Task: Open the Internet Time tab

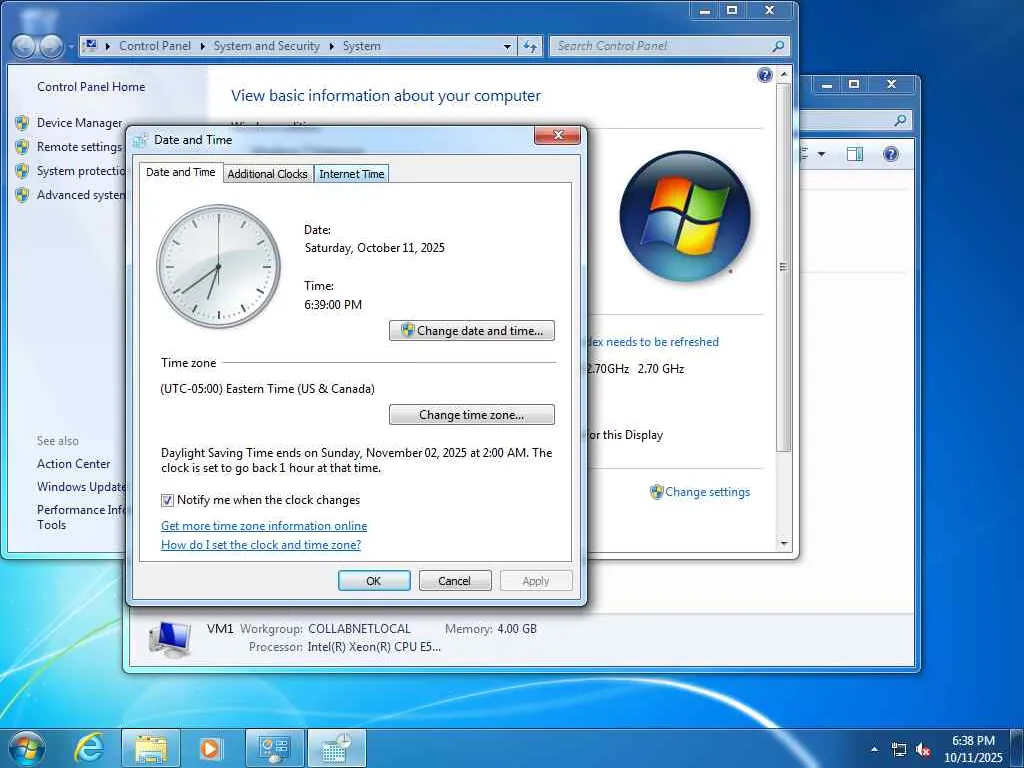Action: (351, 174)
